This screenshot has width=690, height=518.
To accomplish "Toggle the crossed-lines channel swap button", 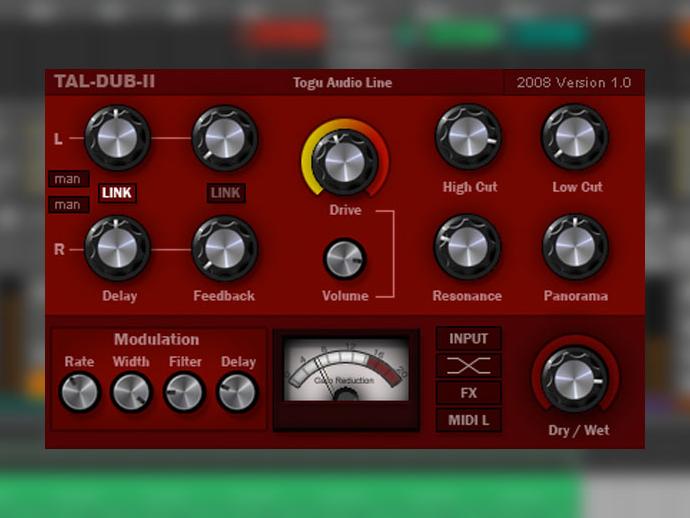I will pos(469,366).
